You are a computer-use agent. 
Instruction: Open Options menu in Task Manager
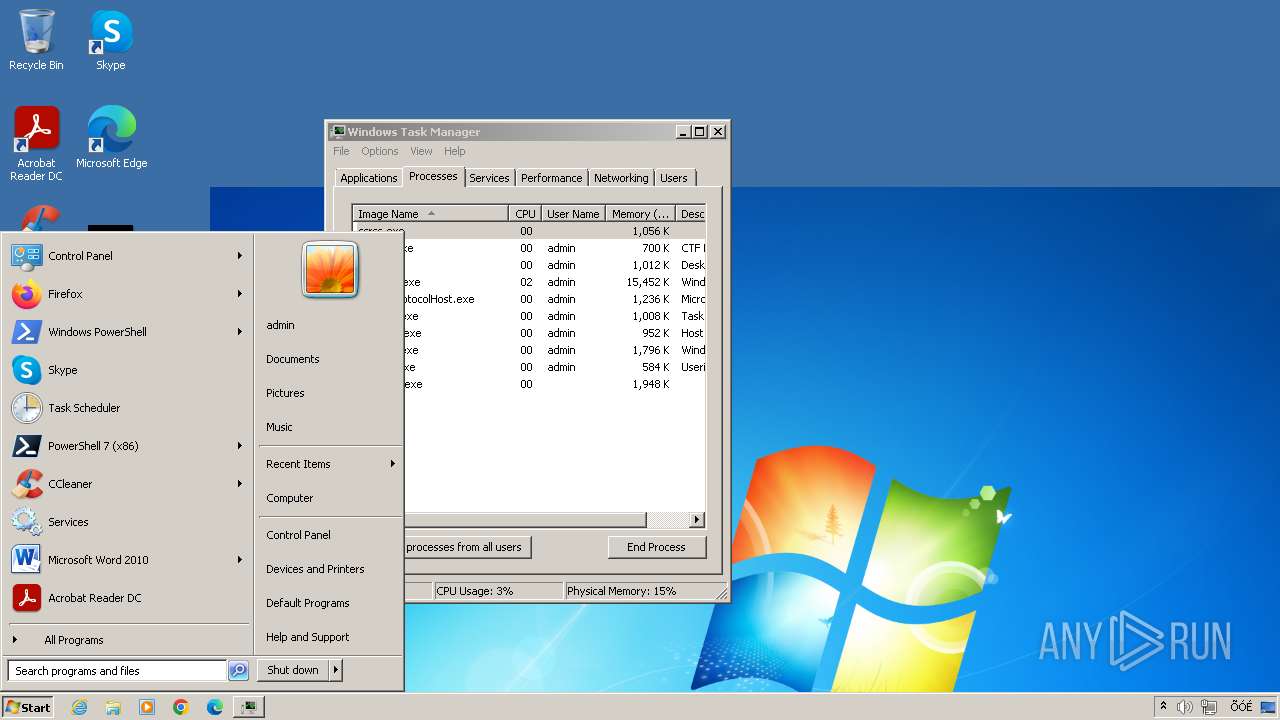380,151
